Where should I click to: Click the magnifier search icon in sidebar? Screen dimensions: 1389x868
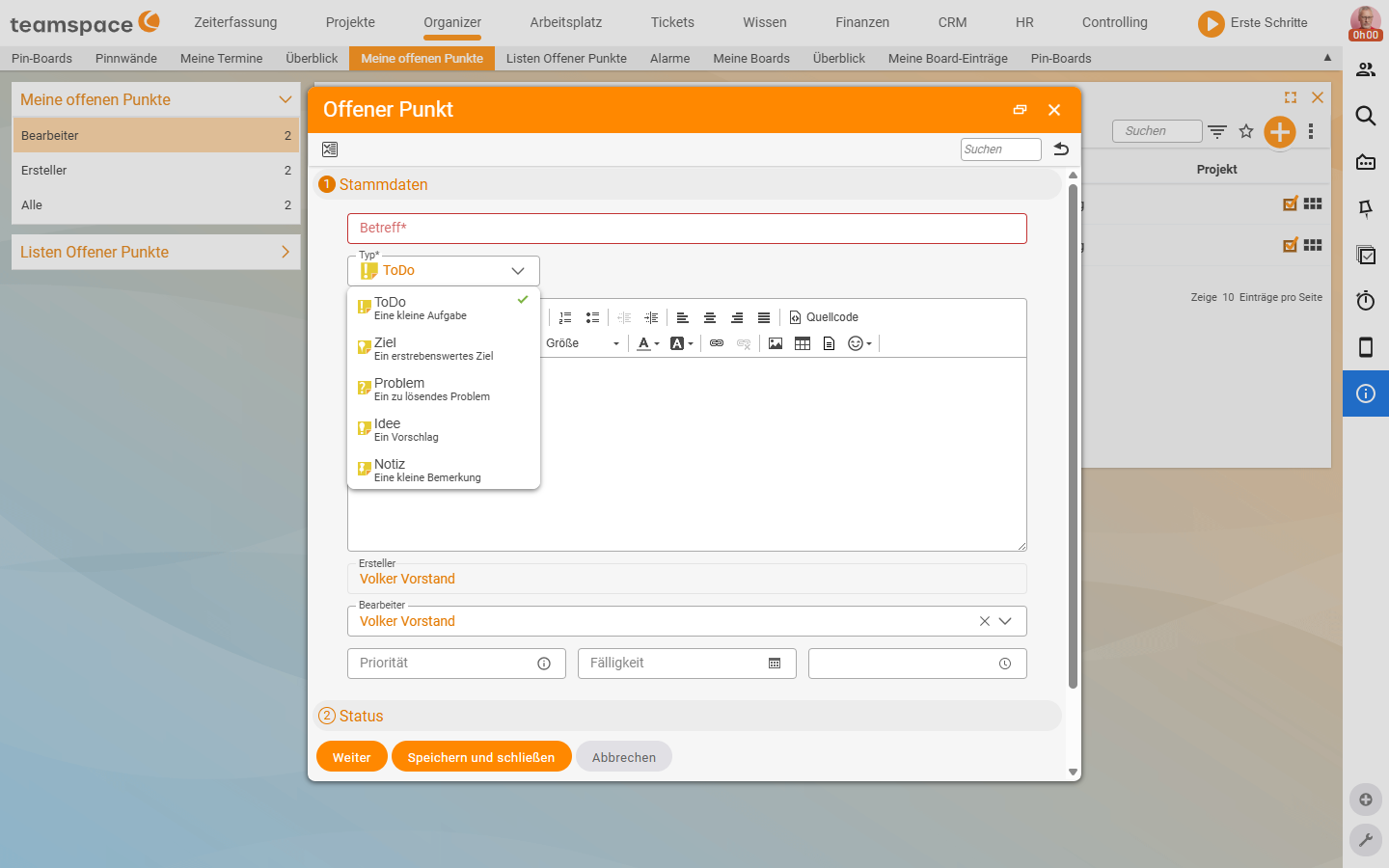click(1366, 116)
